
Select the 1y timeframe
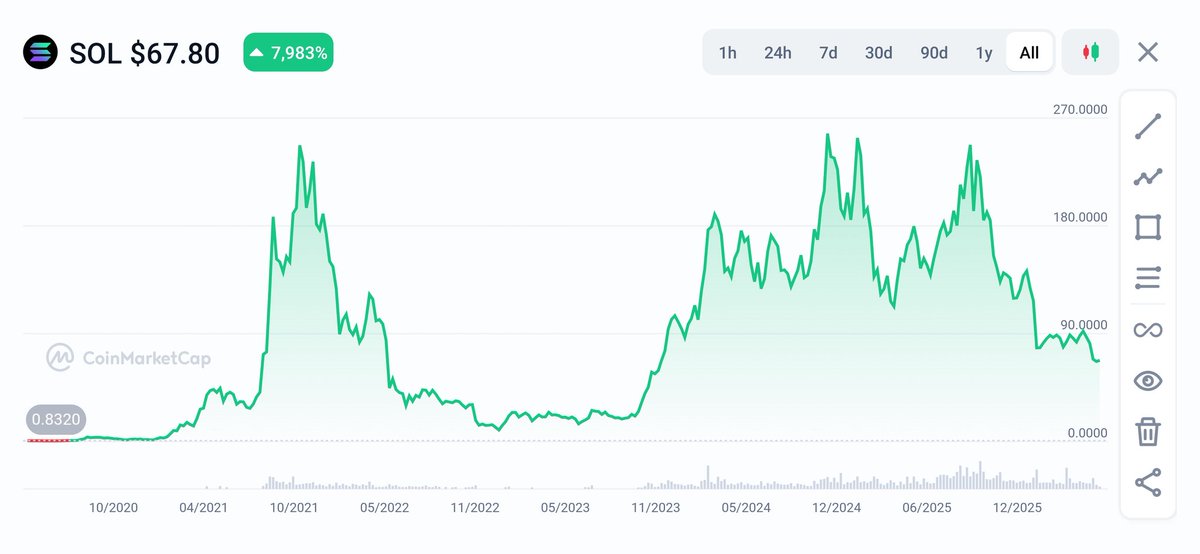pos(984,53)
